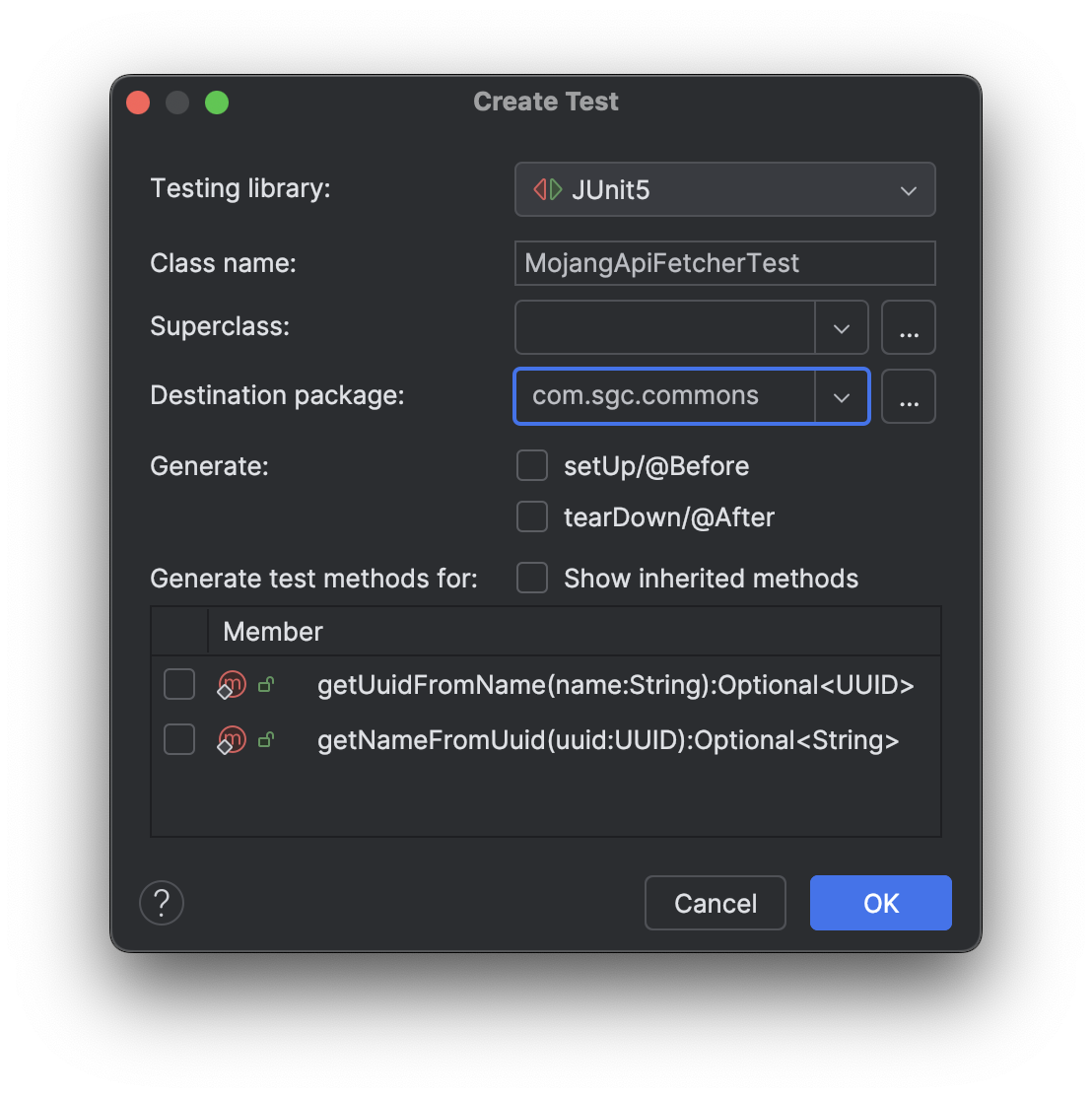Enable setUp/@Before generation checkbox
The image size is (1092, 1098).
[x=532, y=466]
